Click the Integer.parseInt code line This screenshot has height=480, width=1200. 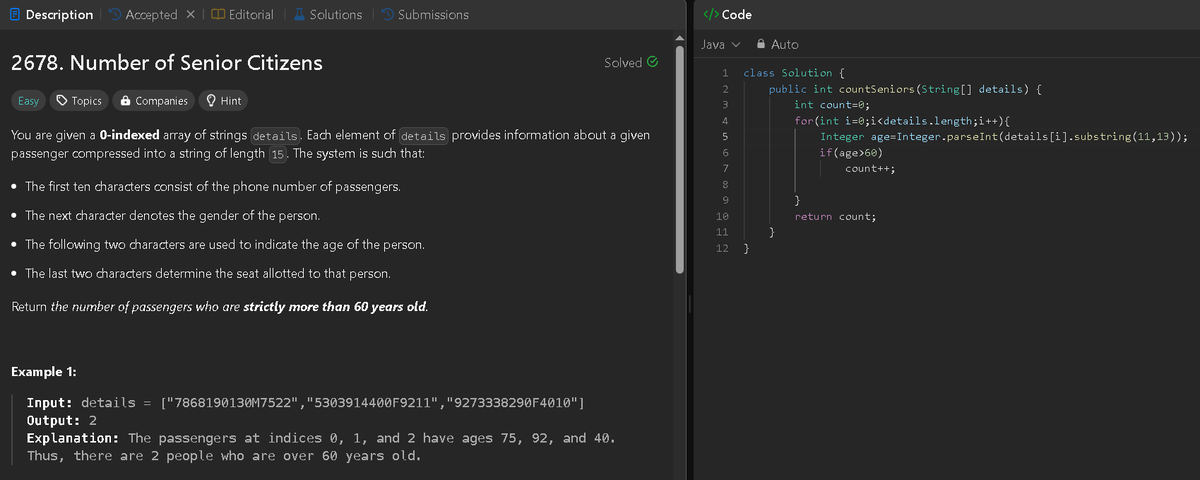click(x=1004, y=137)
